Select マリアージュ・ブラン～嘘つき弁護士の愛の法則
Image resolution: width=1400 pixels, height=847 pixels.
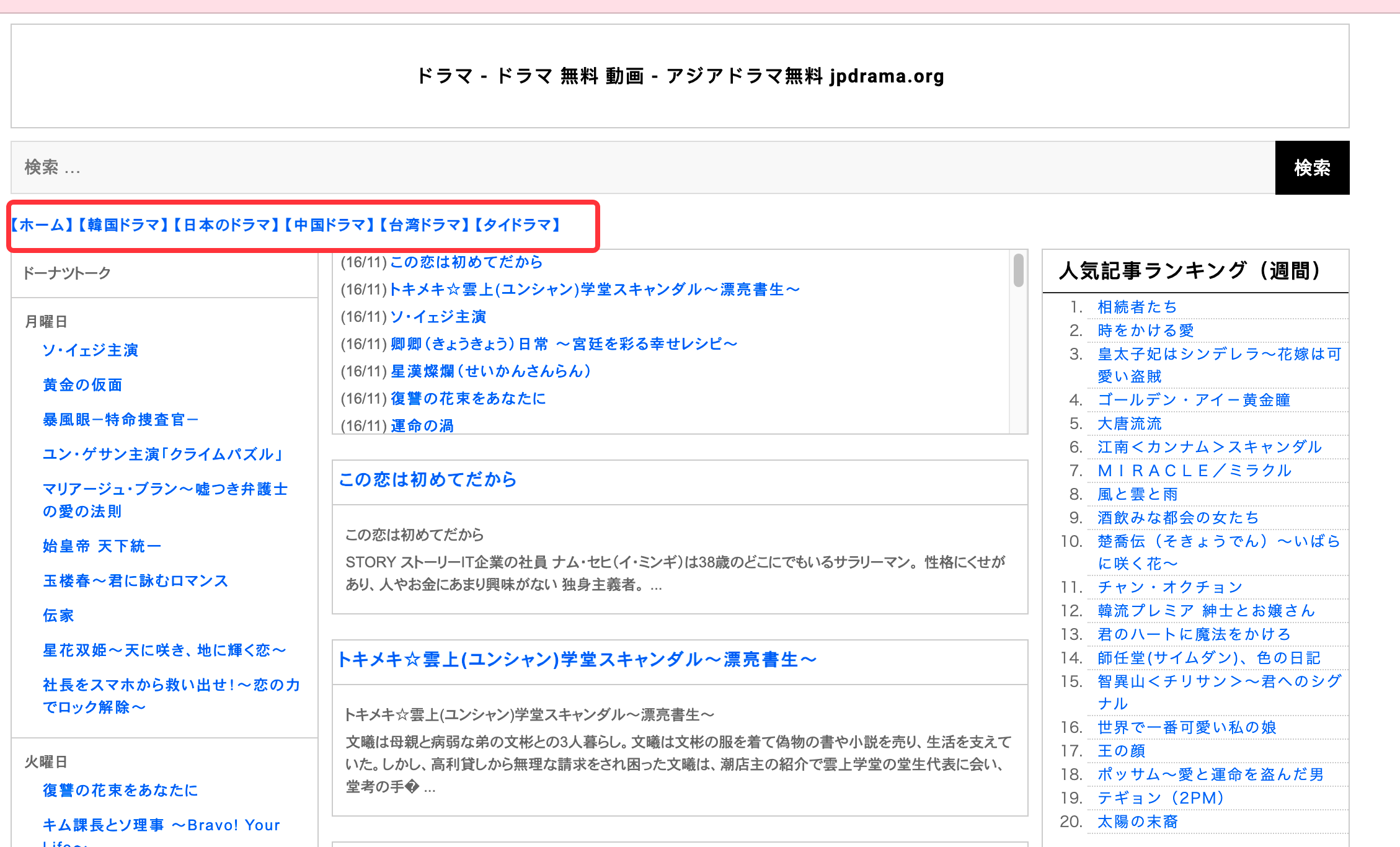click(166, 500)
